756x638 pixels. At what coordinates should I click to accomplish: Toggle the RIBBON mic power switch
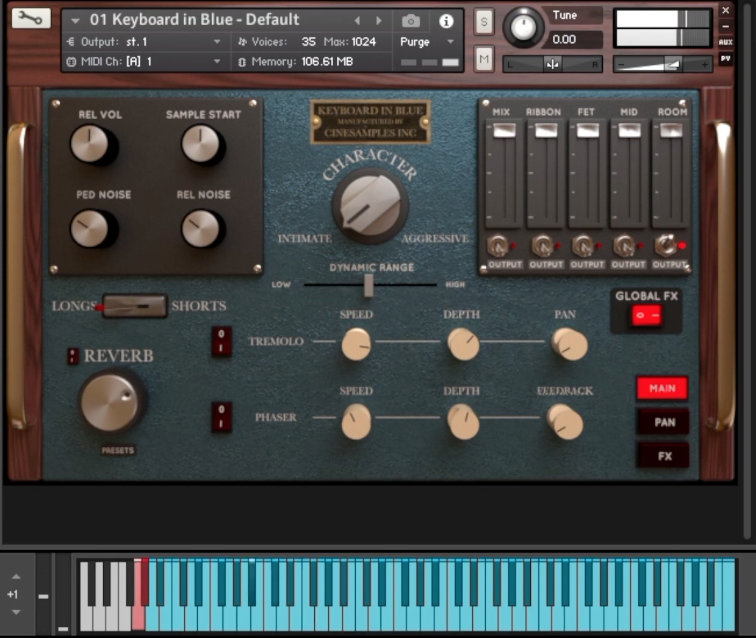pyautogui.click(x=543, y=246)
